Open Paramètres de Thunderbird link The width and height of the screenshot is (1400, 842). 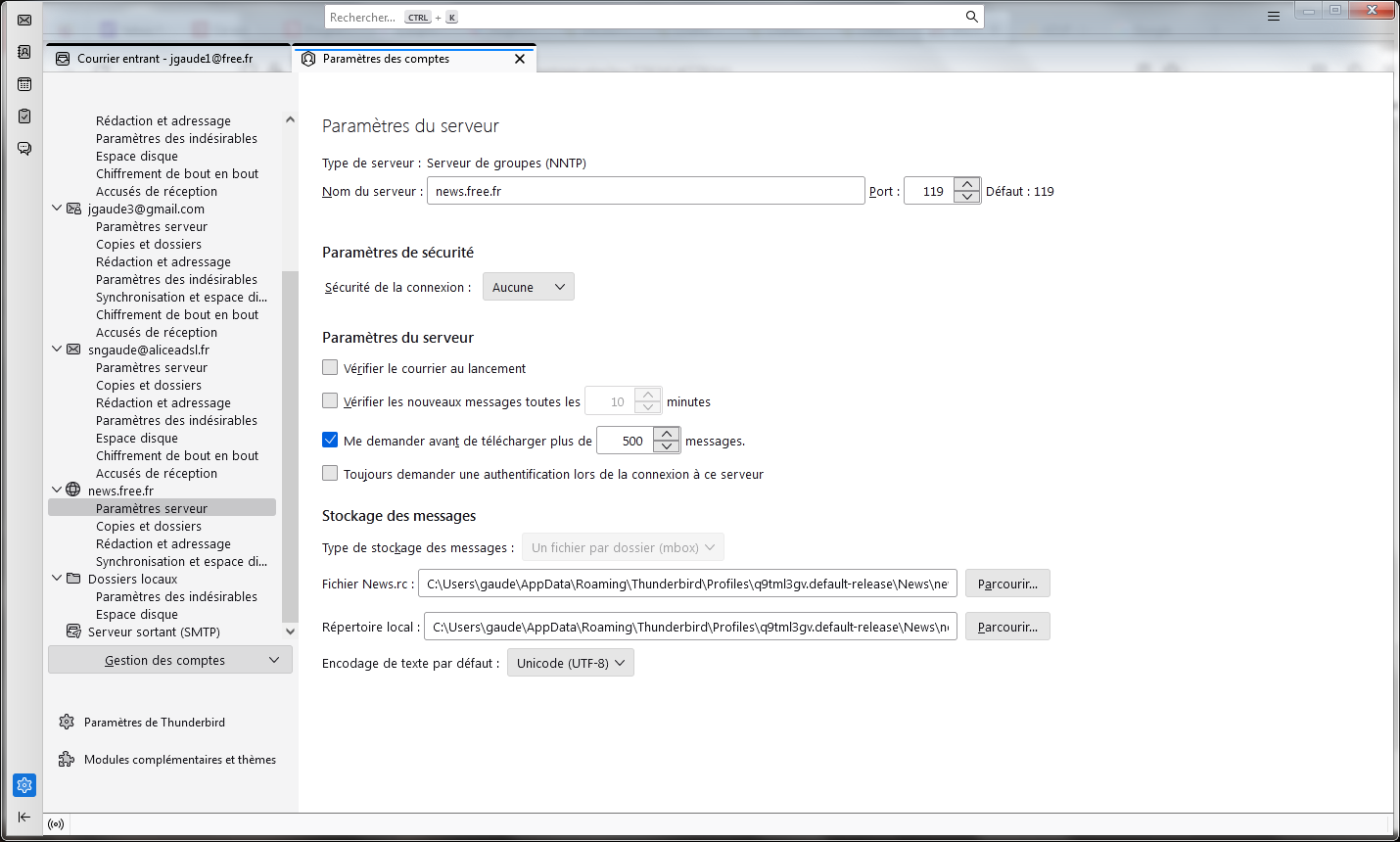(155, 723)
